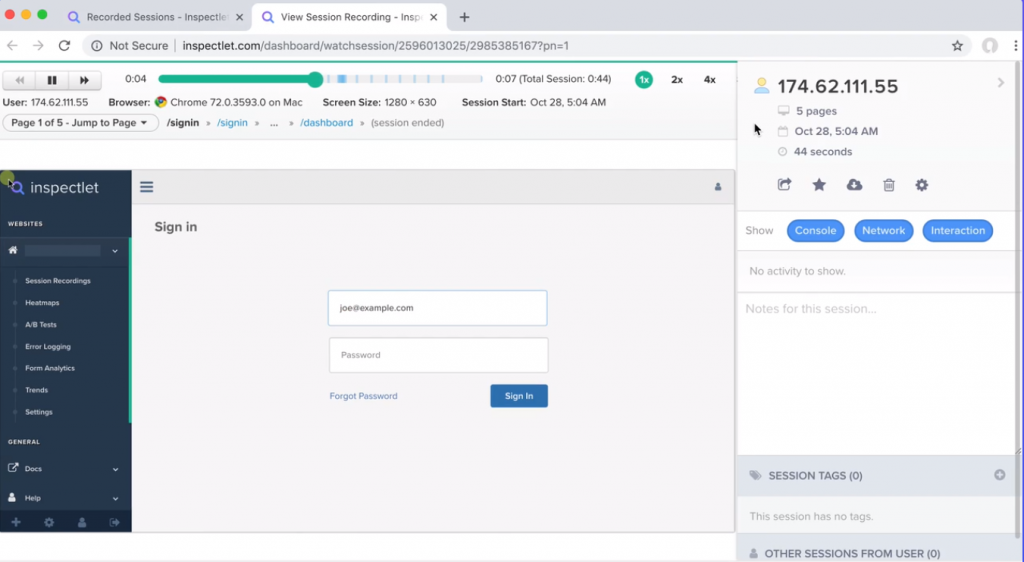Download the session via cloud icon

(854, 185)
